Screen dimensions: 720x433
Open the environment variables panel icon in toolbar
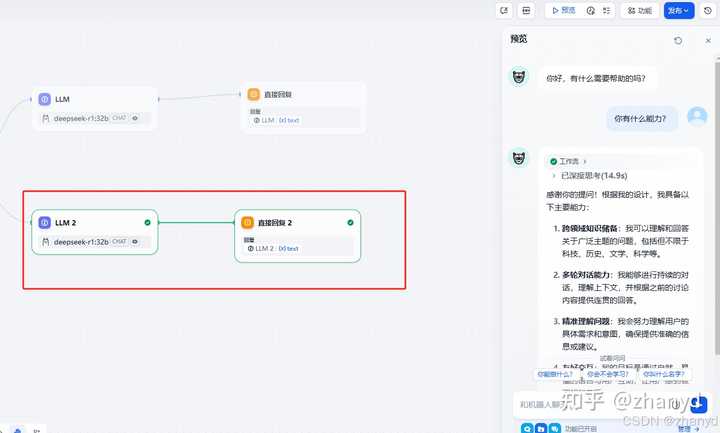(x=526, y=11)
